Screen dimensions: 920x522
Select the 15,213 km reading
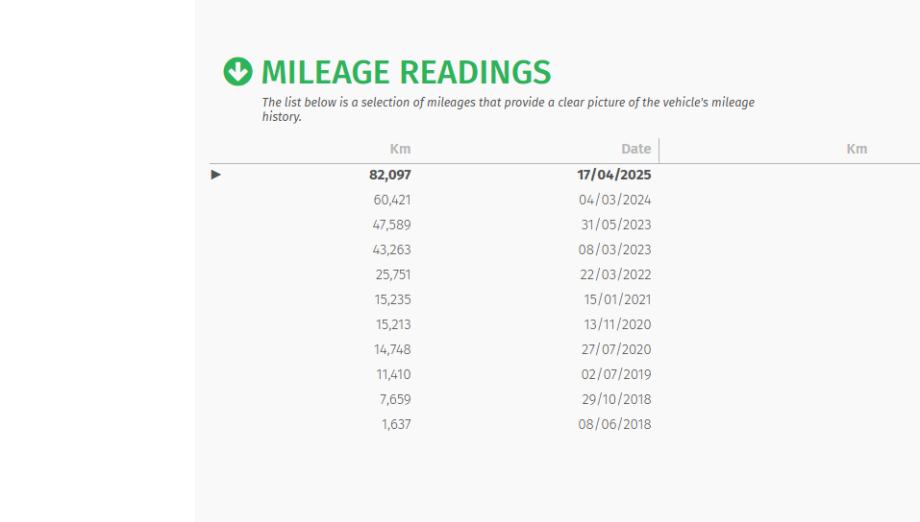point(393,325)
